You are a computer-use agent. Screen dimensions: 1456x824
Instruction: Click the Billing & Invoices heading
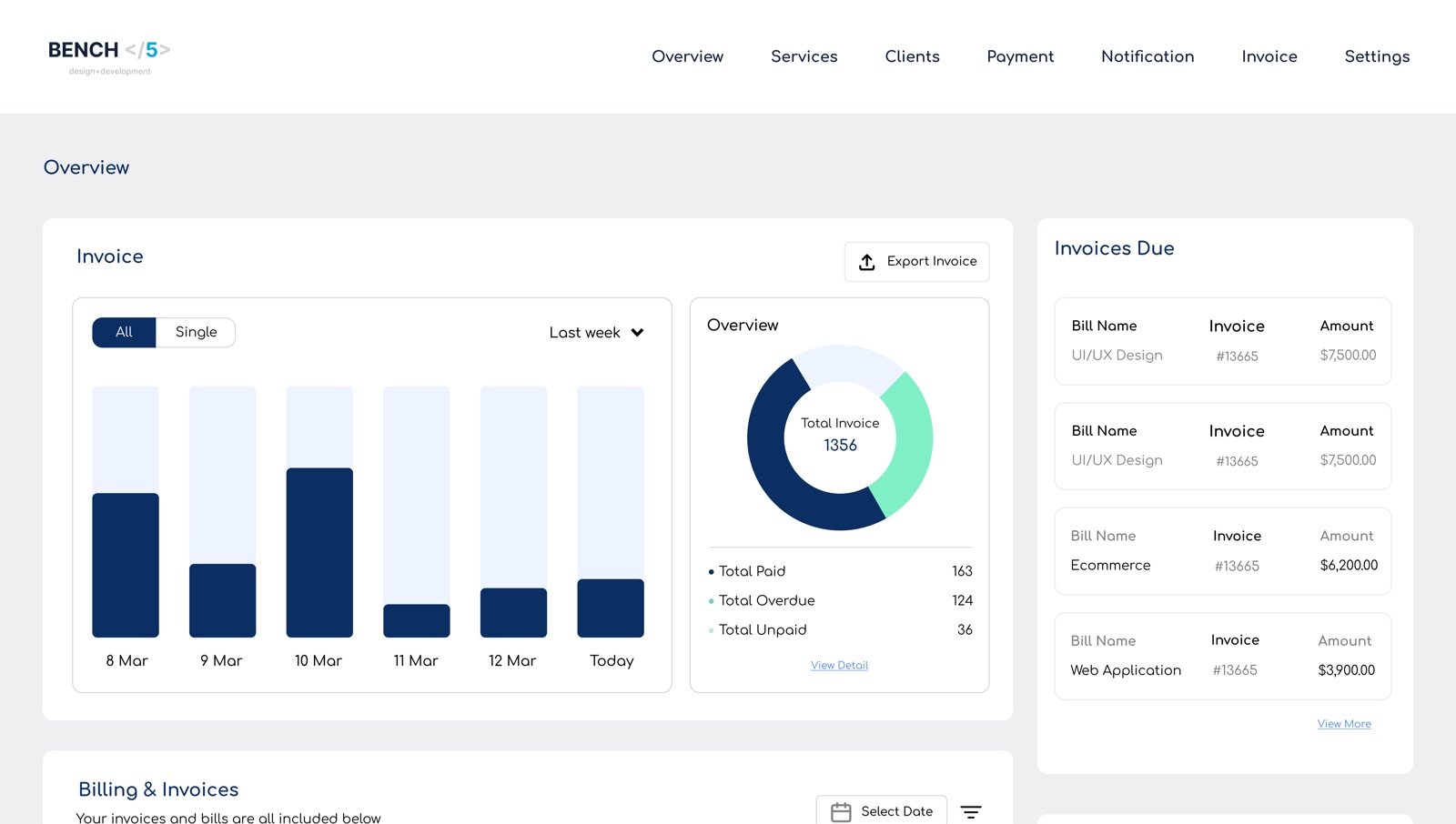click(x=158, y=789)
